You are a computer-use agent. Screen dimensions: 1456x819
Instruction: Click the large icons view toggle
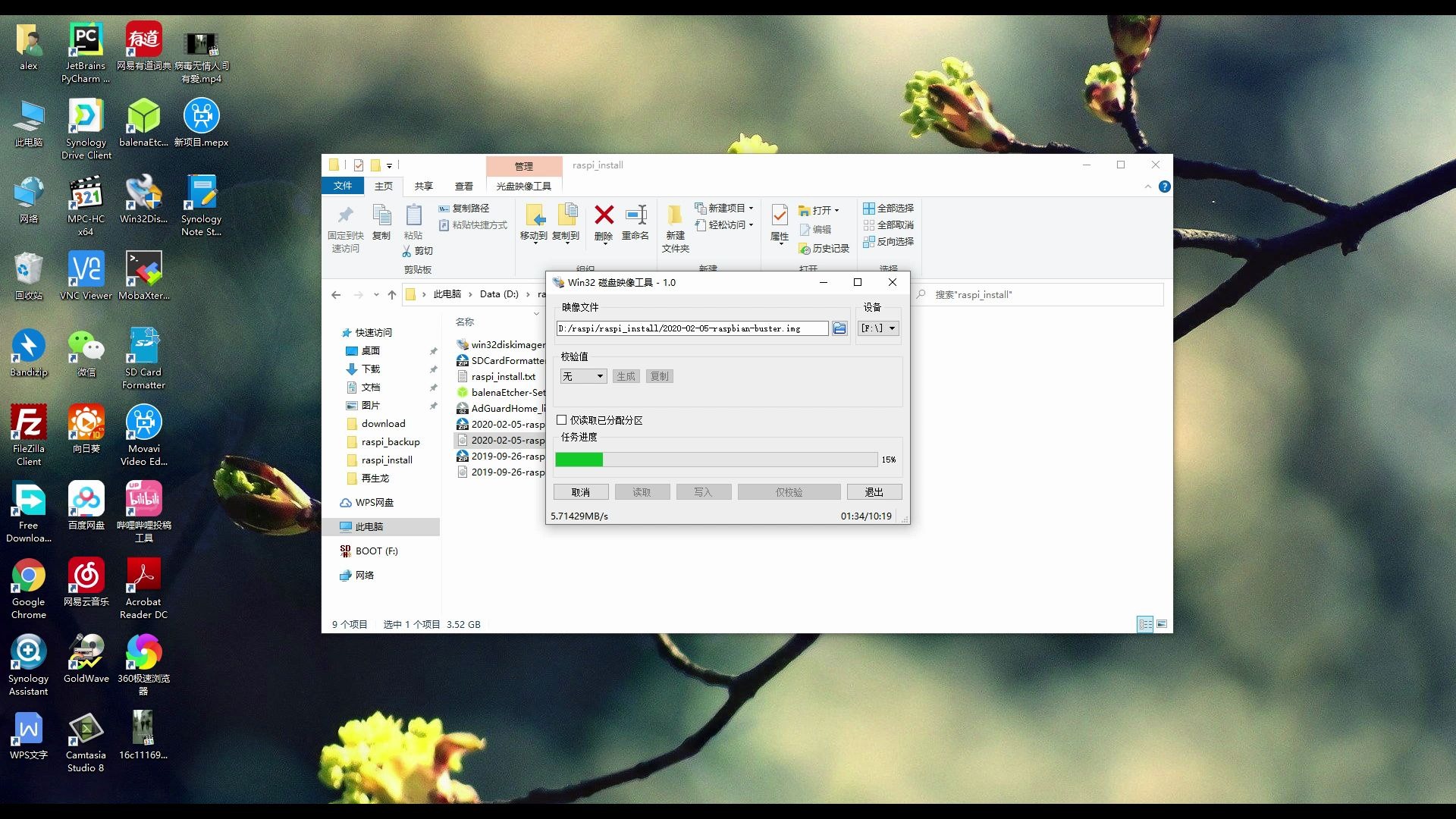(1162, 624)
